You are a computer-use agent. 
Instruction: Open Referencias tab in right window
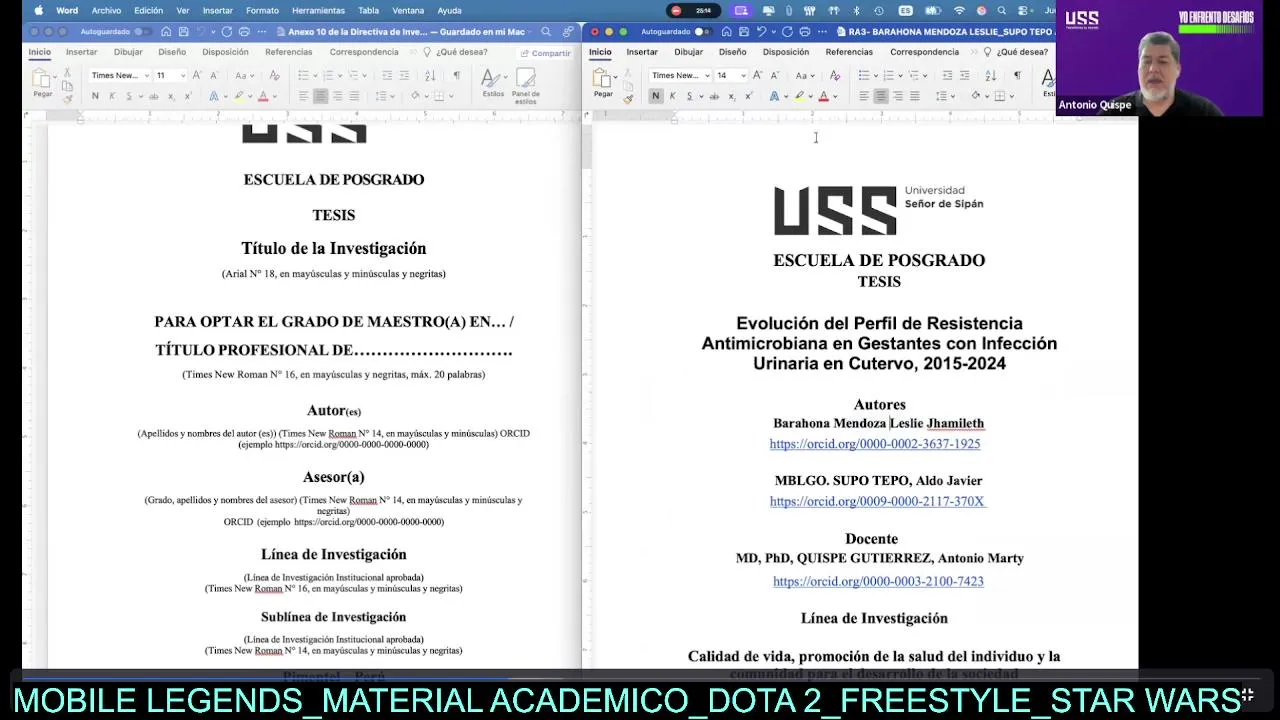pos(849,52)
